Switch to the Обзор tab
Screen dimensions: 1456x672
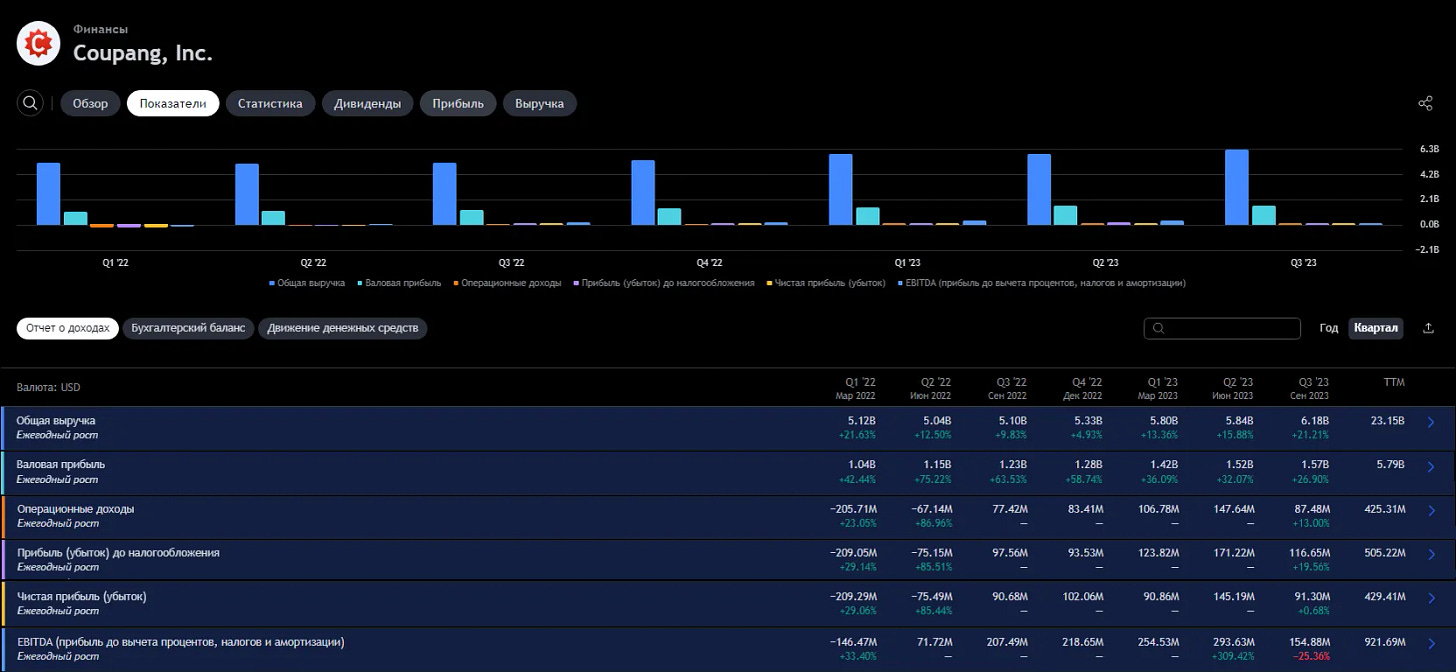(90, 103)
